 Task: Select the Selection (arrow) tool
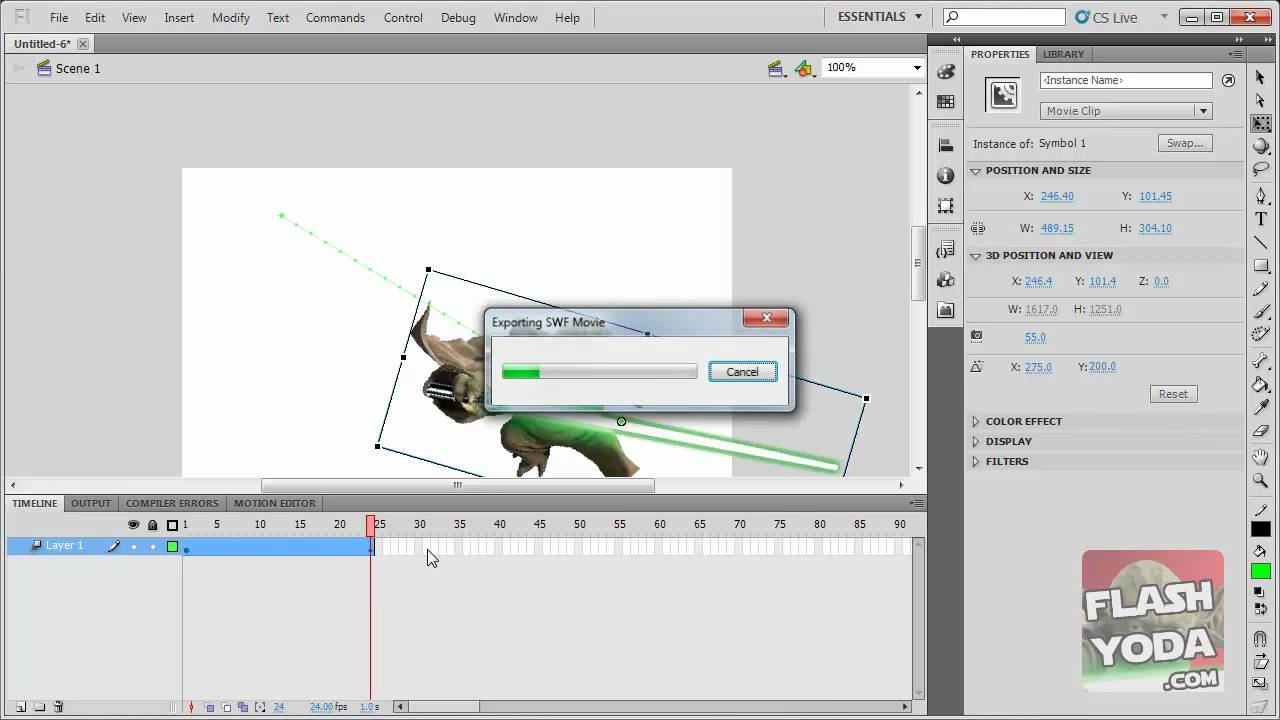point(1261,78)
